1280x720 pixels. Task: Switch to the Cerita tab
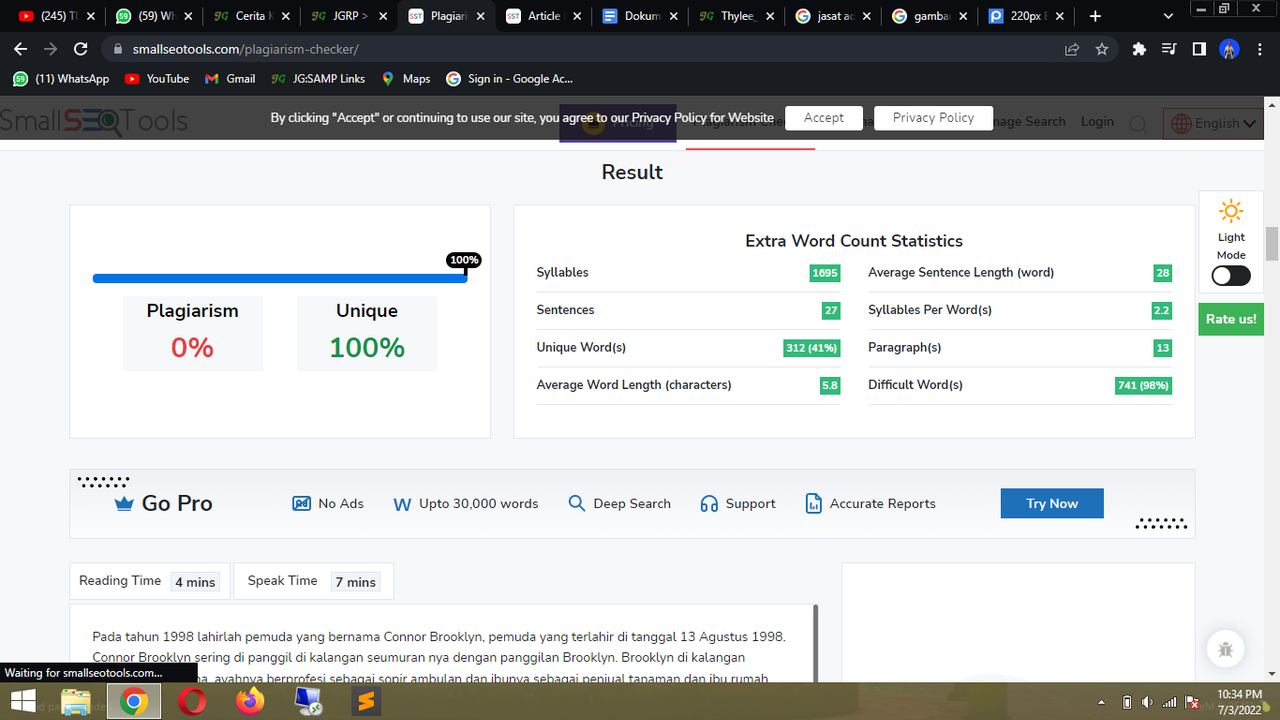[250, 16]
